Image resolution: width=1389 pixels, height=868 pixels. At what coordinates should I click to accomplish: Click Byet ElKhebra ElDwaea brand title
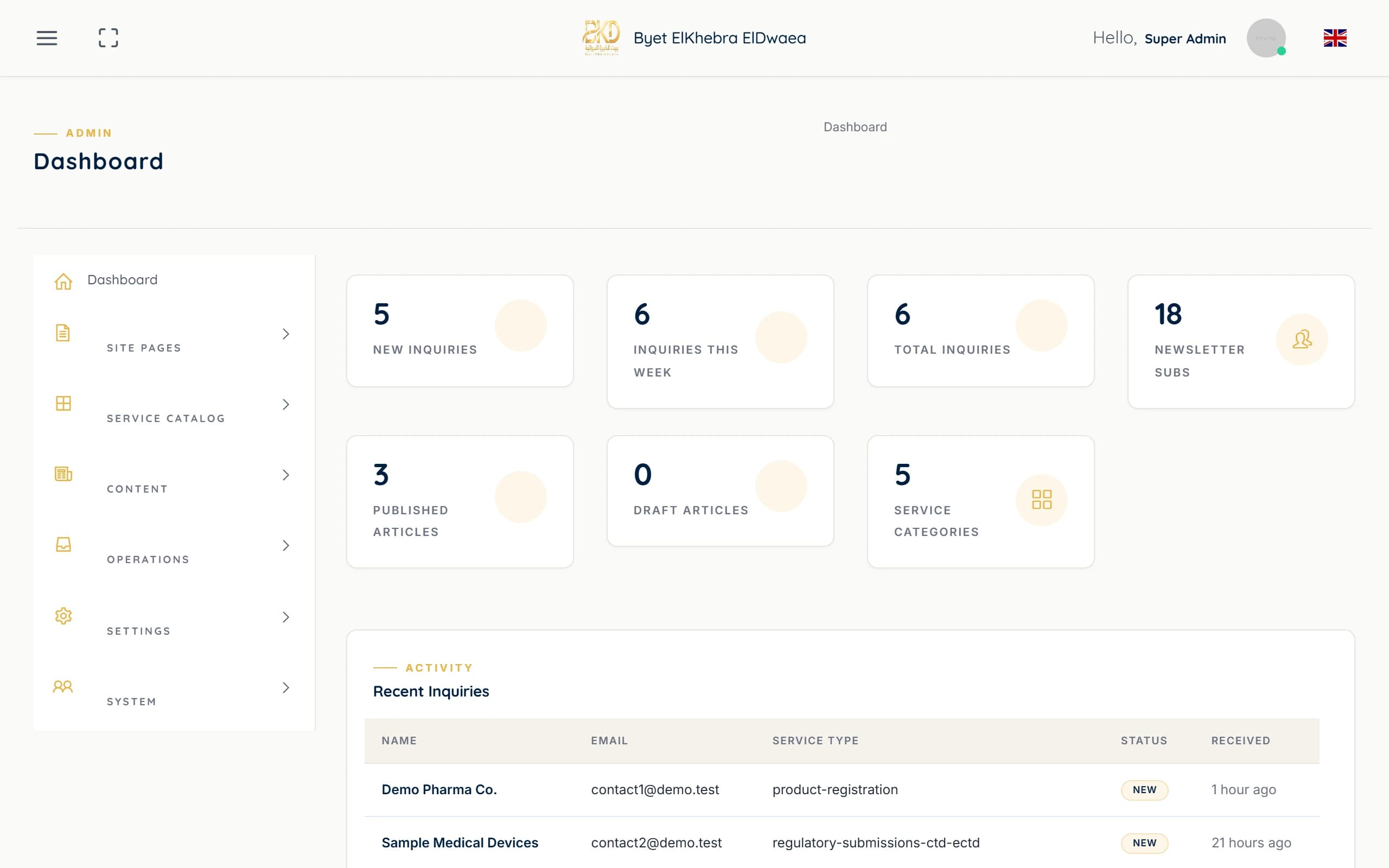720,39
